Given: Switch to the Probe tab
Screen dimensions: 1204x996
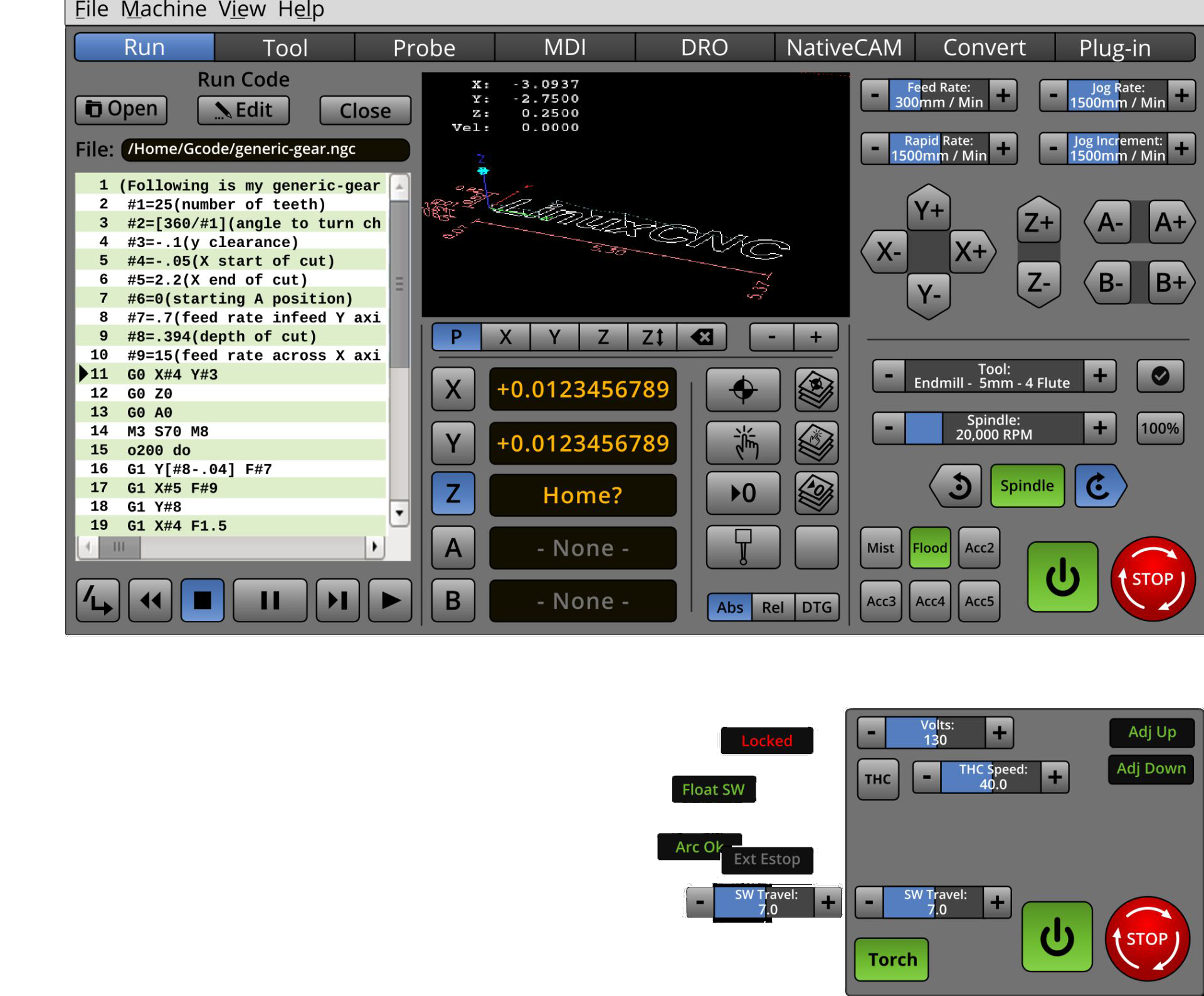Looking at the screenshot, I should click(x=425, y=48).
